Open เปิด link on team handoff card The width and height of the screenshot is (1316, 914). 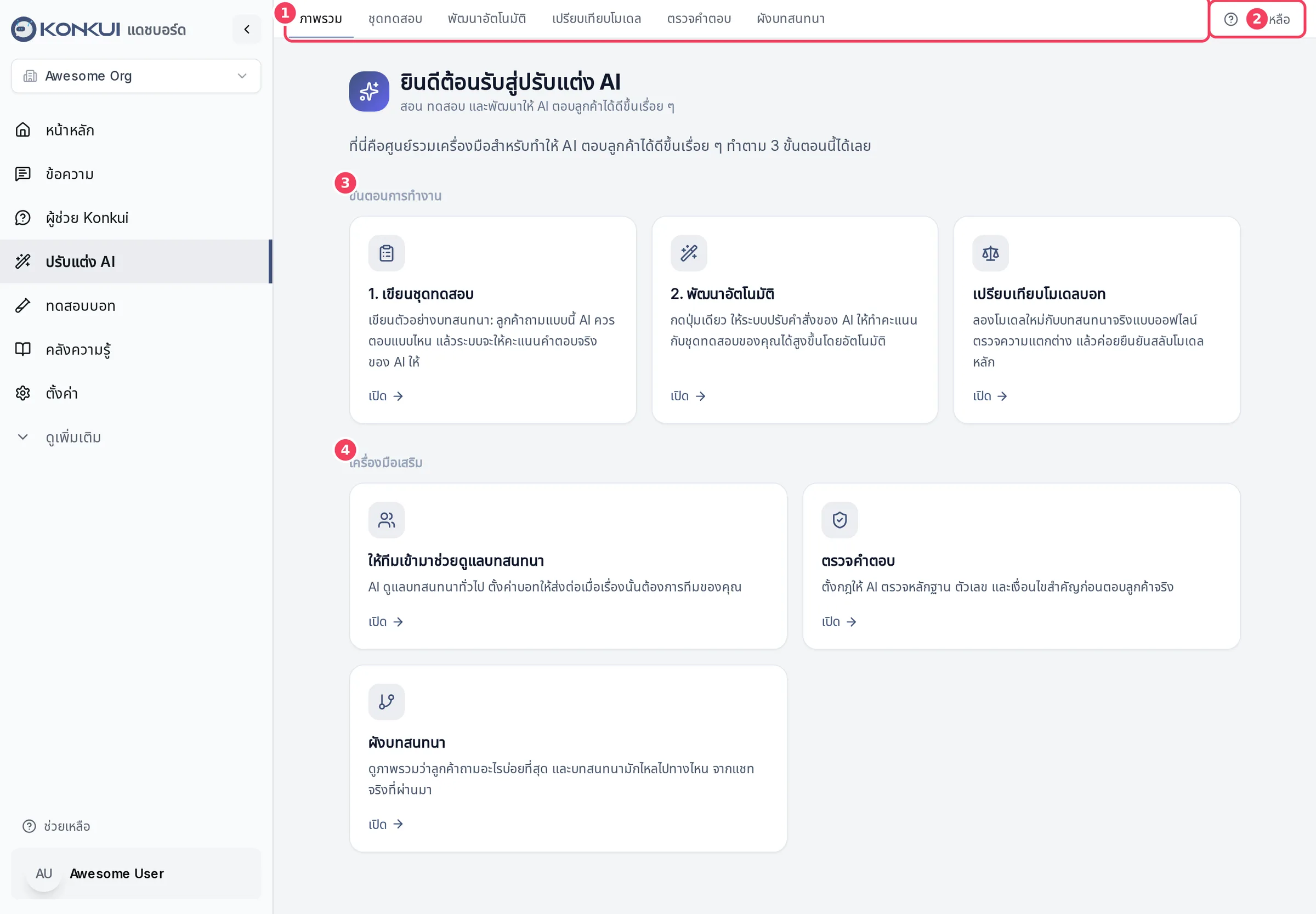pos(387,622)
